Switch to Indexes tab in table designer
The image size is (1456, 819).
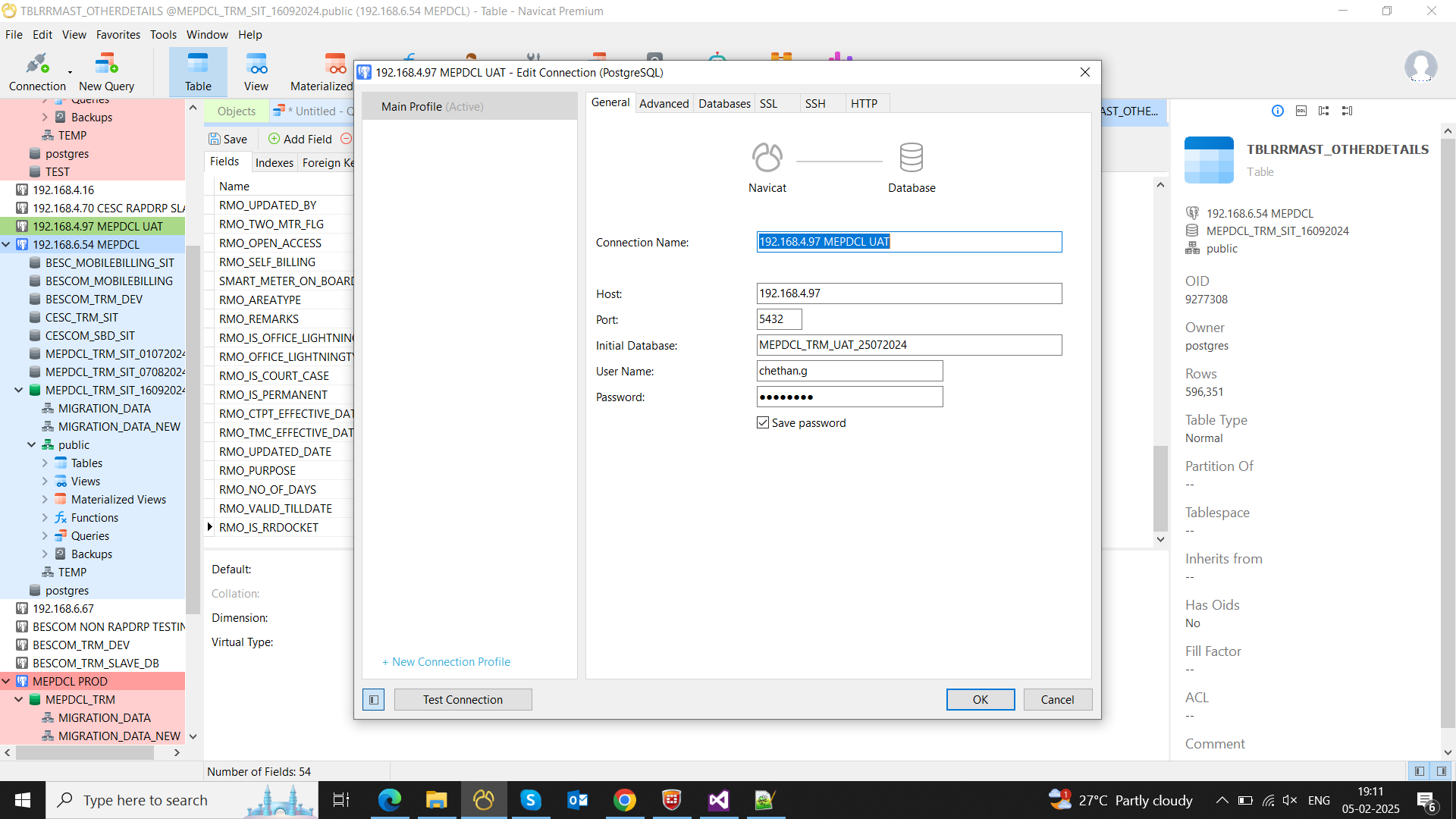tap(275, 162)
